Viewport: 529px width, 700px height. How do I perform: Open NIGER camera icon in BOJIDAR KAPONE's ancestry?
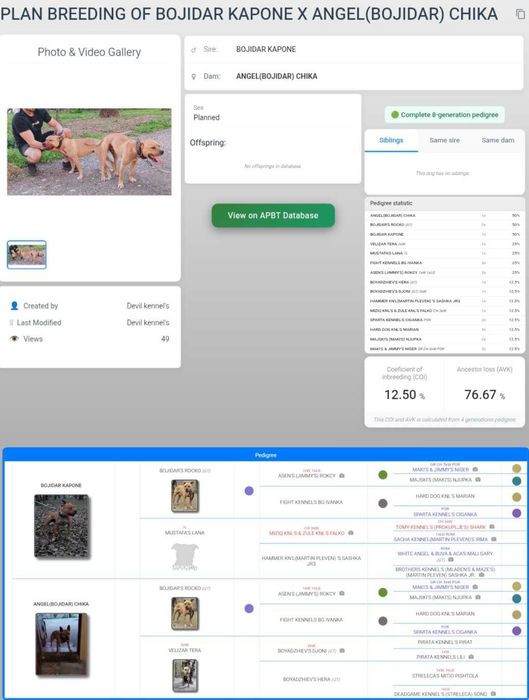point(475,469)
